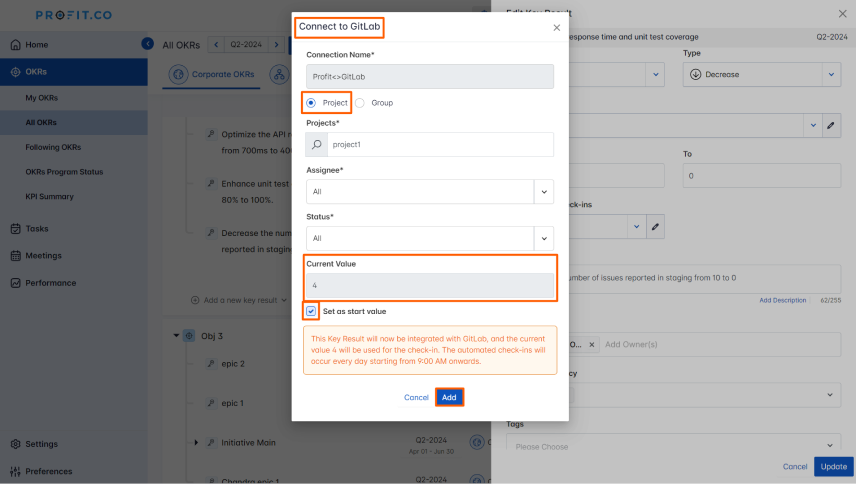Open the Assignee dropdown
Screen dimensions: 856x484
[430, 192]
